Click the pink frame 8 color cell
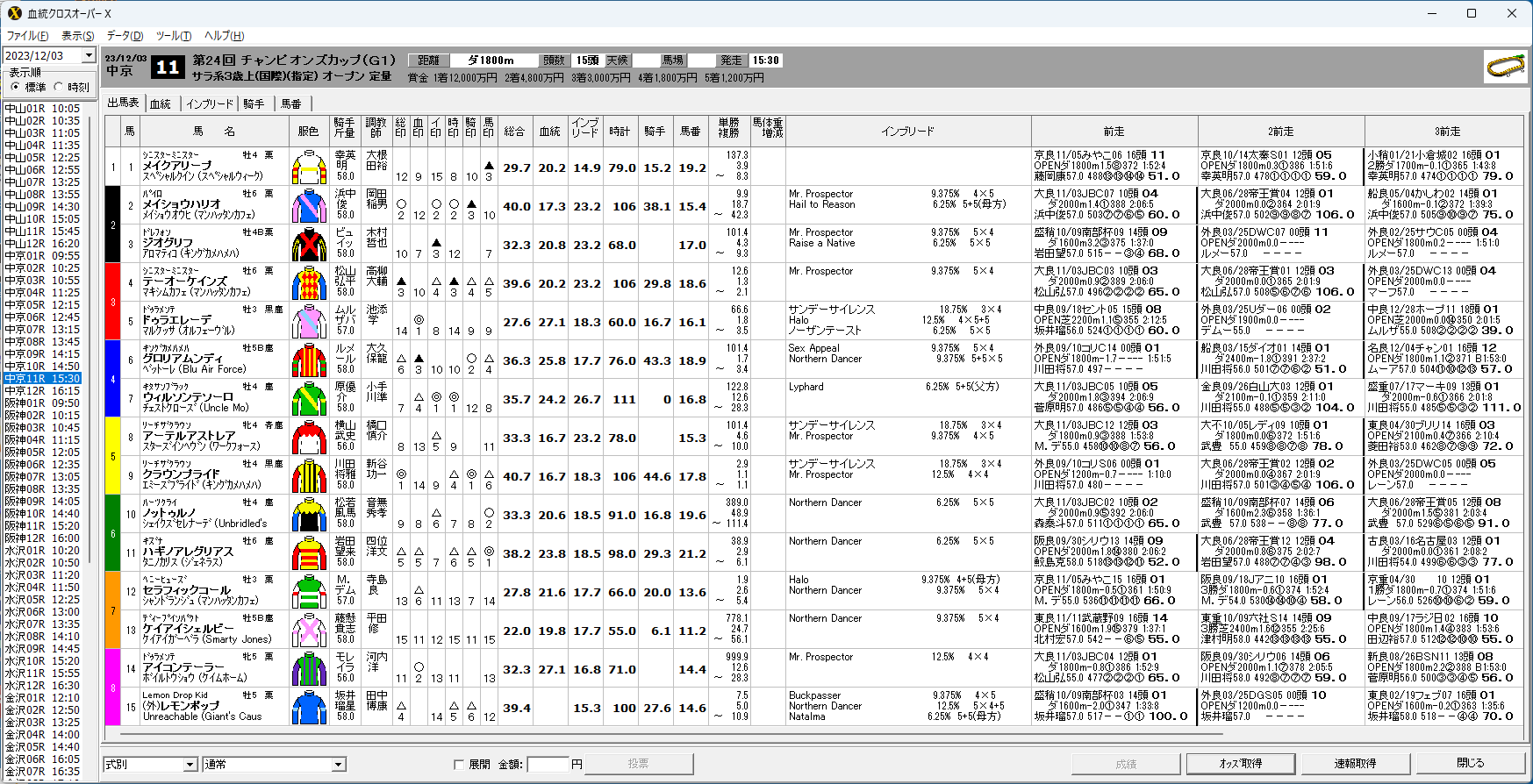 pos(112,688)
